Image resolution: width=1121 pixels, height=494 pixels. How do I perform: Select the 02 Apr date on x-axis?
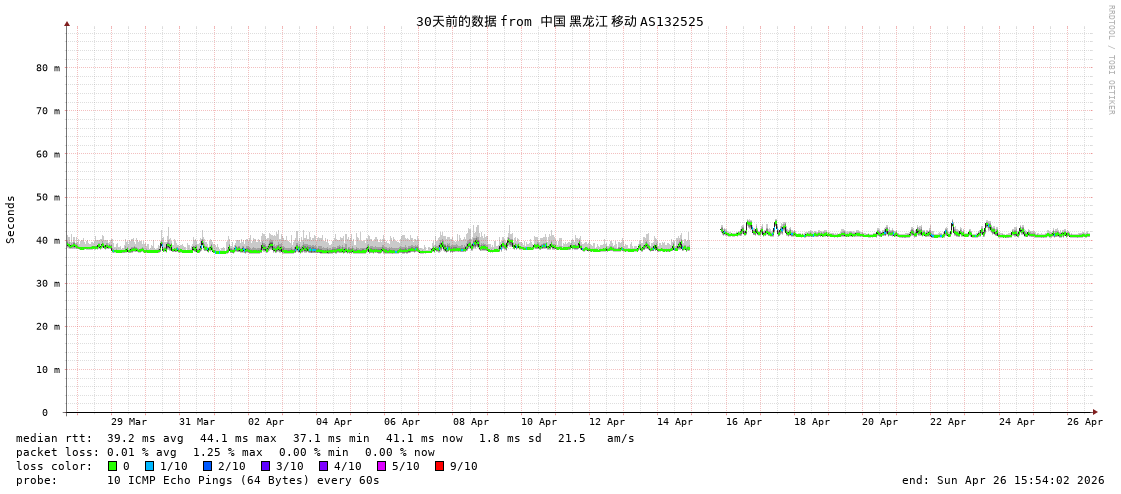pos(266,422)
